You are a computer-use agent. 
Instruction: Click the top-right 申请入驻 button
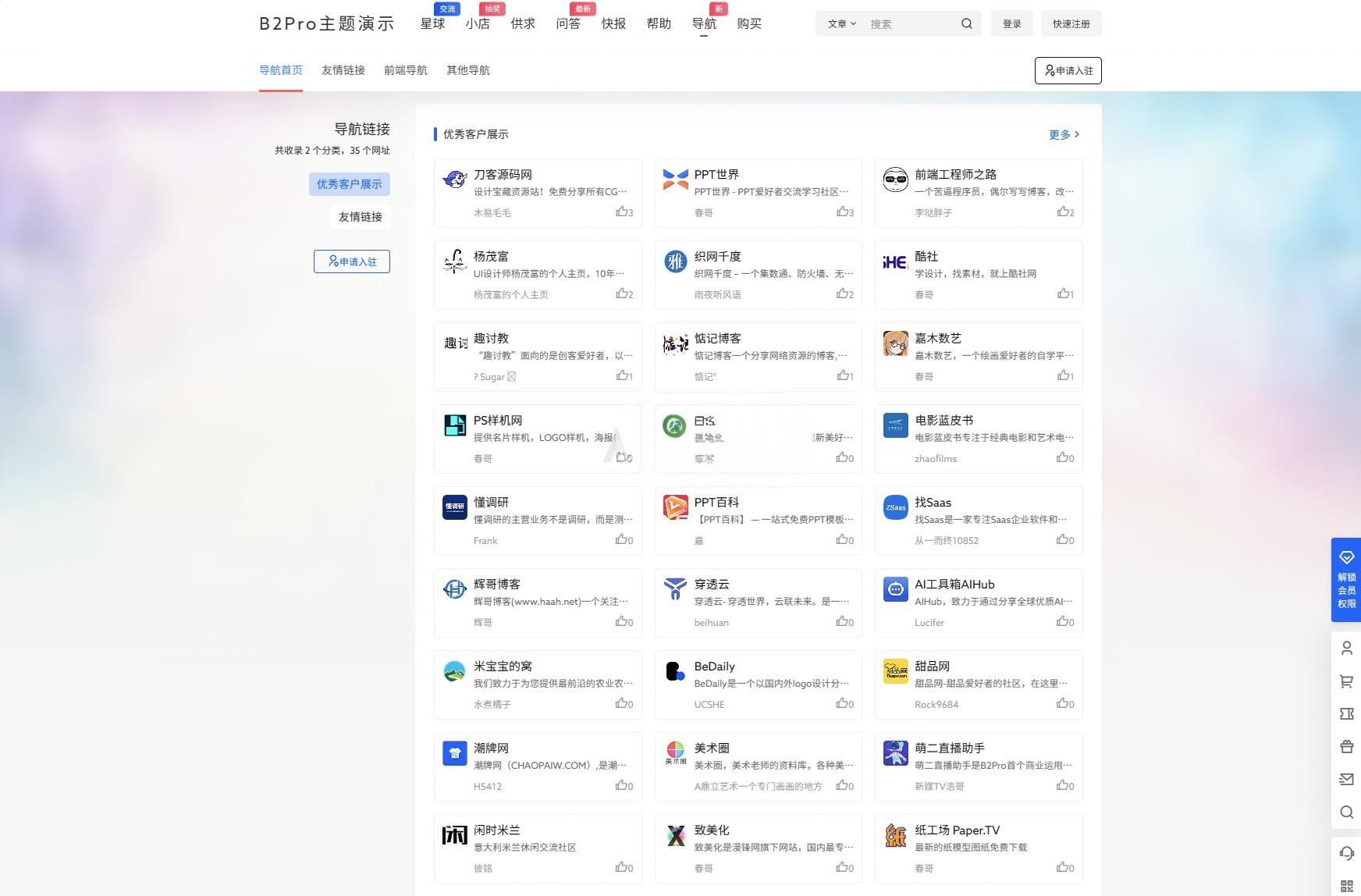pos(1068,70)
